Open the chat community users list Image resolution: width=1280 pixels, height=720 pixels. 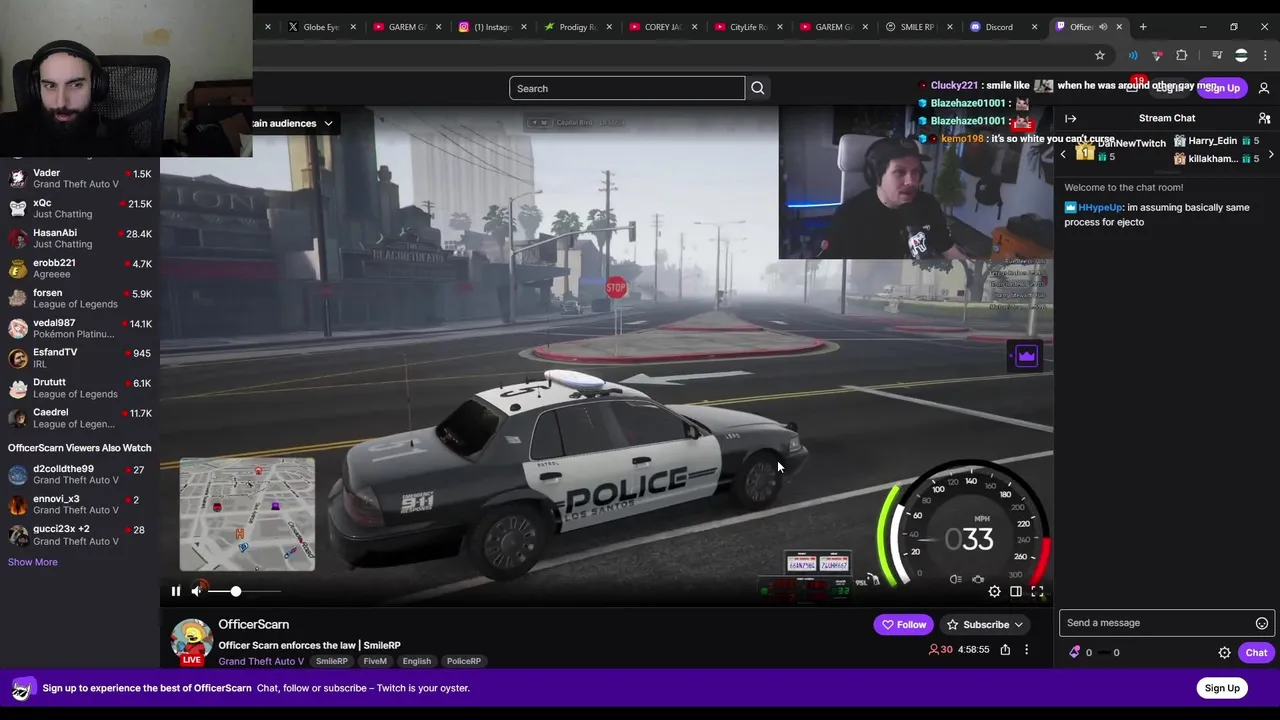[1264, 118]
